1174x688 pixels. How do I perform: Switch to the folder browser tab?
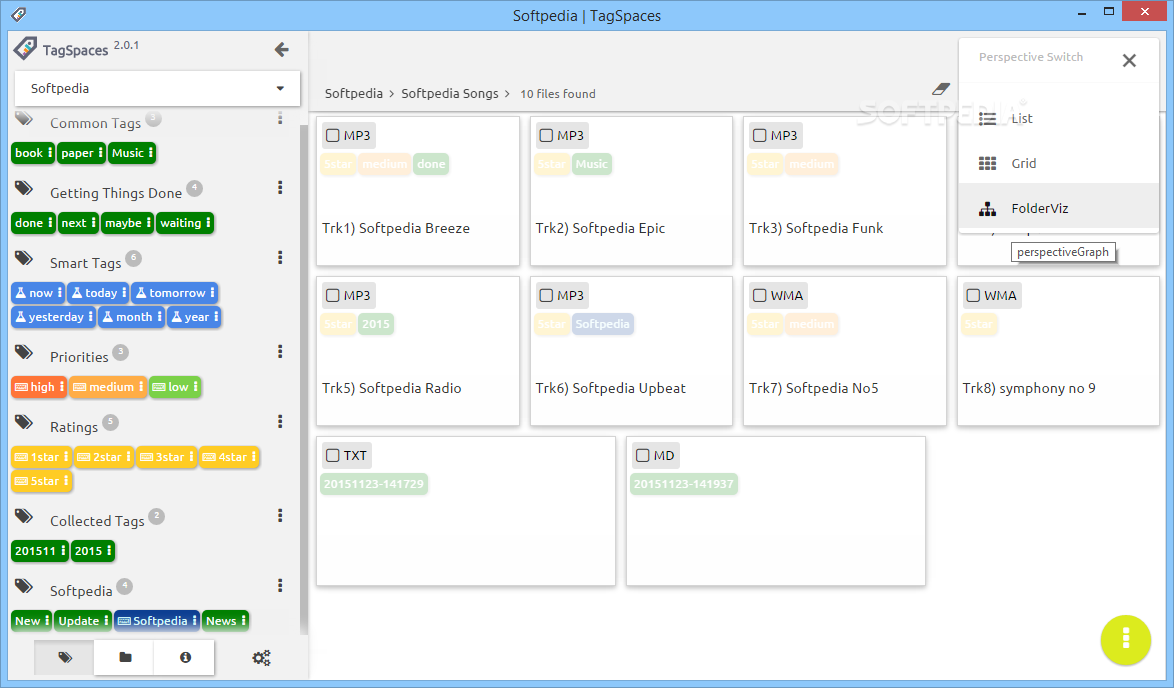125,657
